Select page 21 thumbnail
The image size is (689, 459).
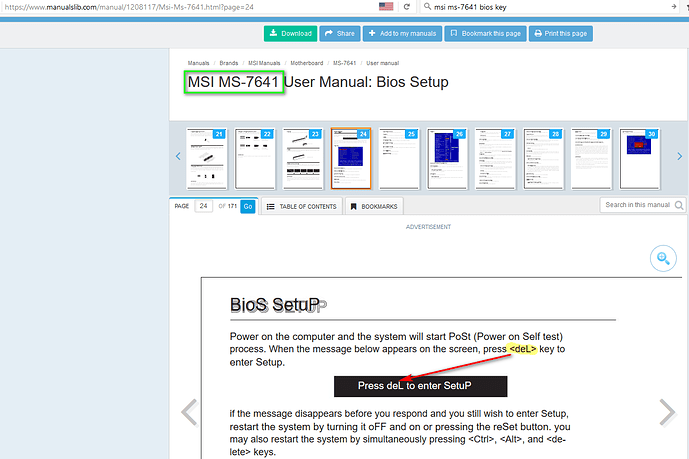207,159
